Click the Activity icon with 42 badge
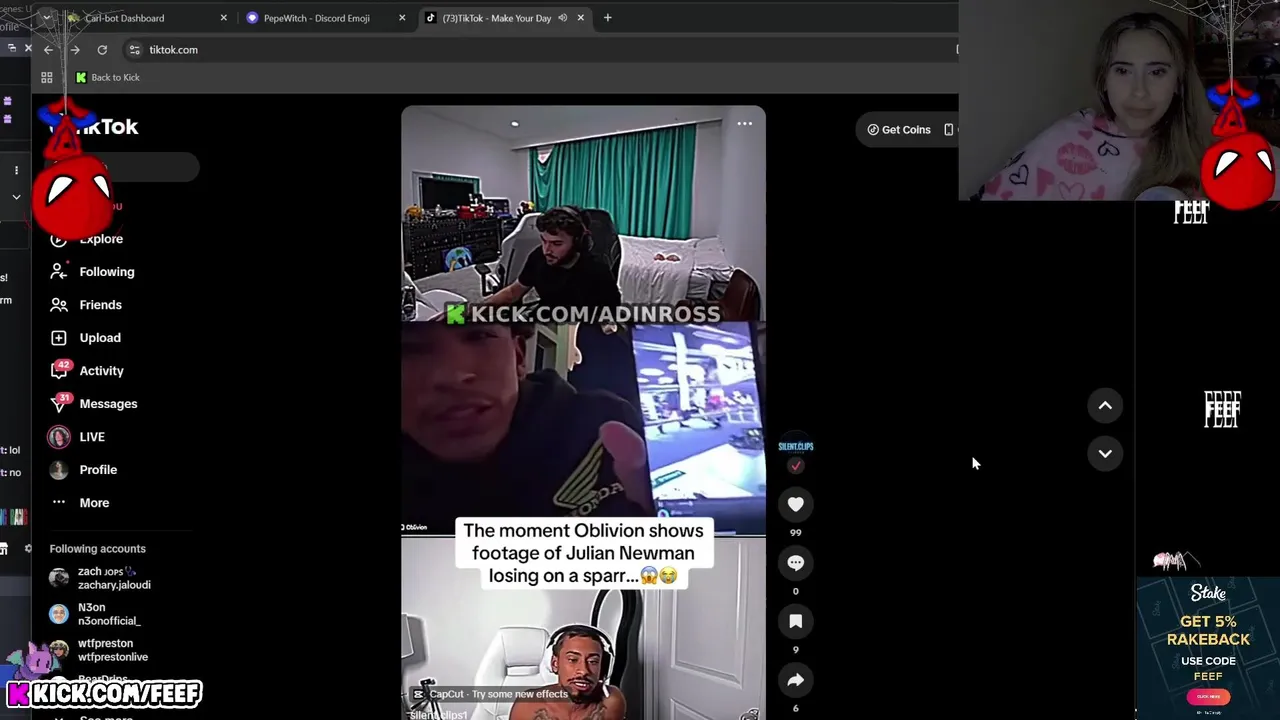Viewport: 1280px width, 720px height. (60, 370)
